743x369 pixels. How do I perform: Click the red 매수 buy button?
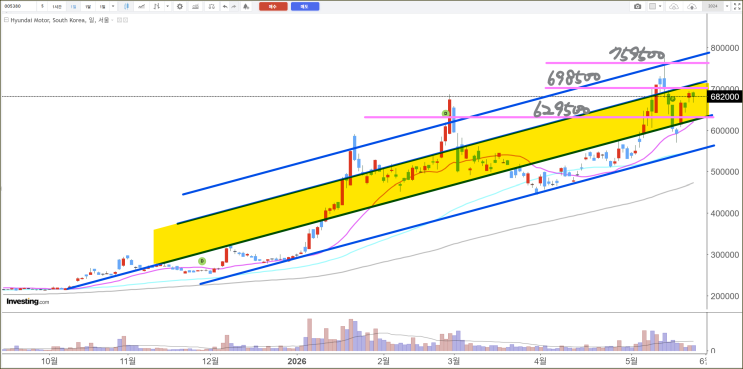[x=273, y=6]
